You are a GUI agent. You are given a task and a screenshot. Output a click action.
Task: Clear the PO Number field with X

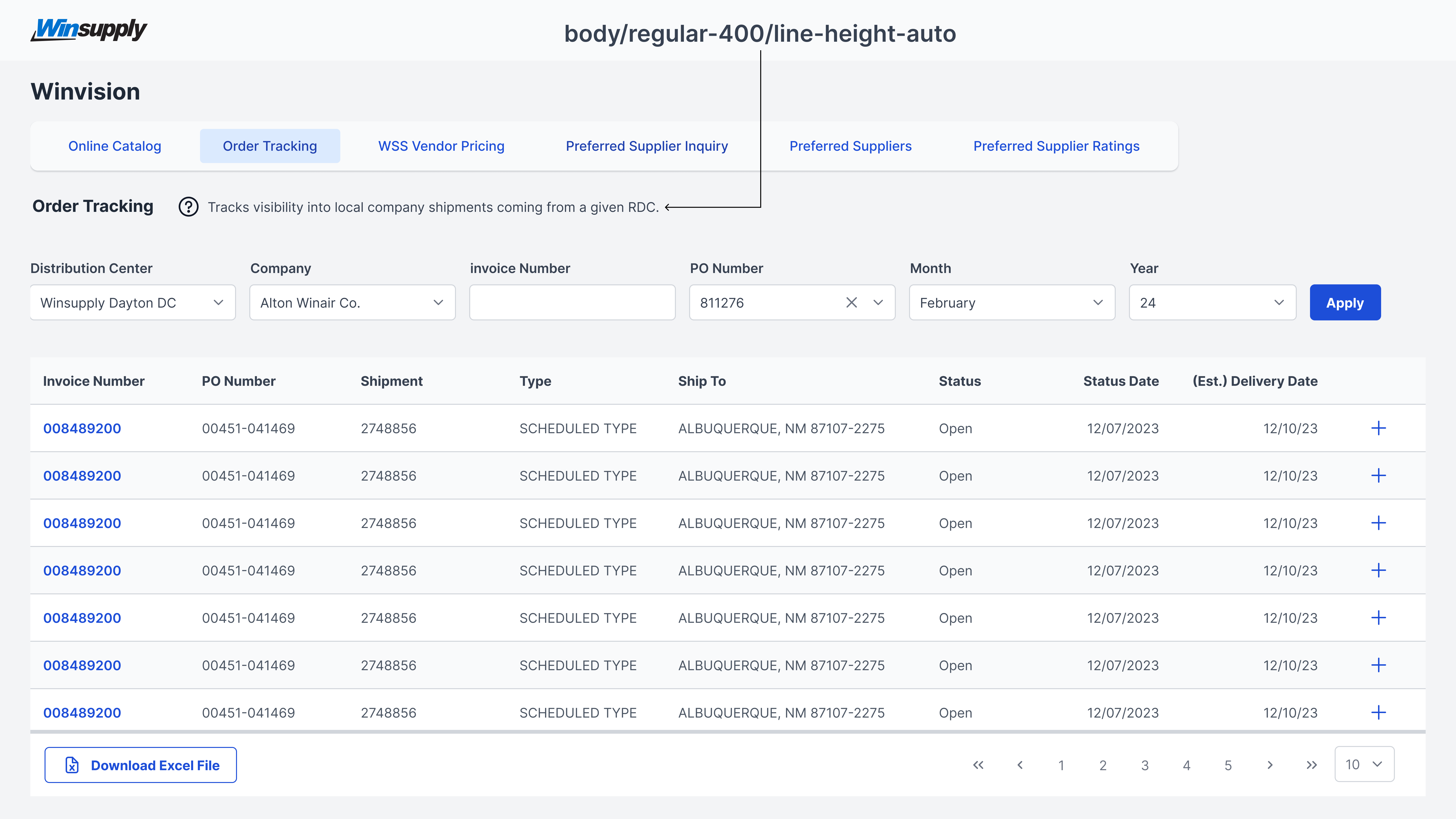tap(851, 302)
